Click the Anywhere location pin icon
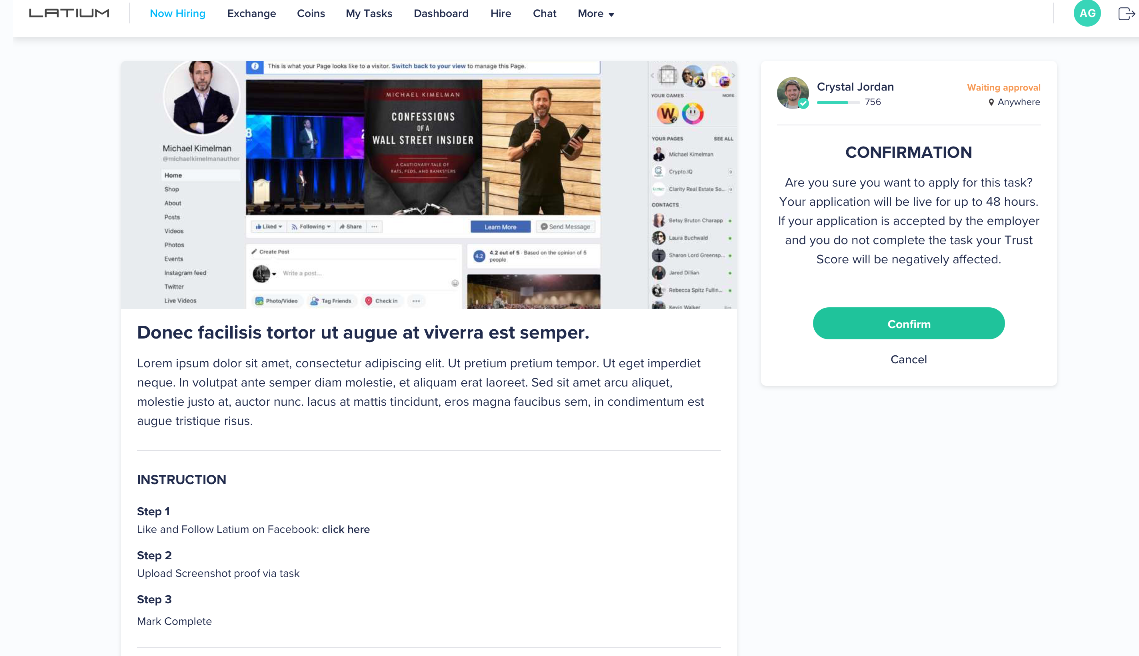 (x=991, y=102)
